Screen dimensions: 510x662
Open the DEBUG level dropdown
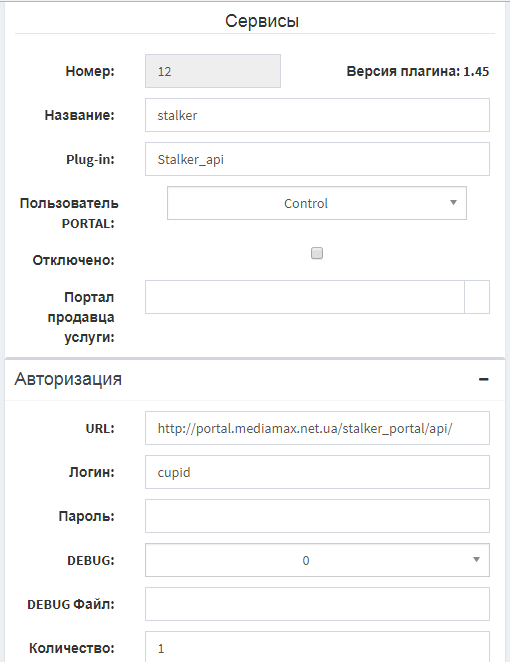click(317, 560)
